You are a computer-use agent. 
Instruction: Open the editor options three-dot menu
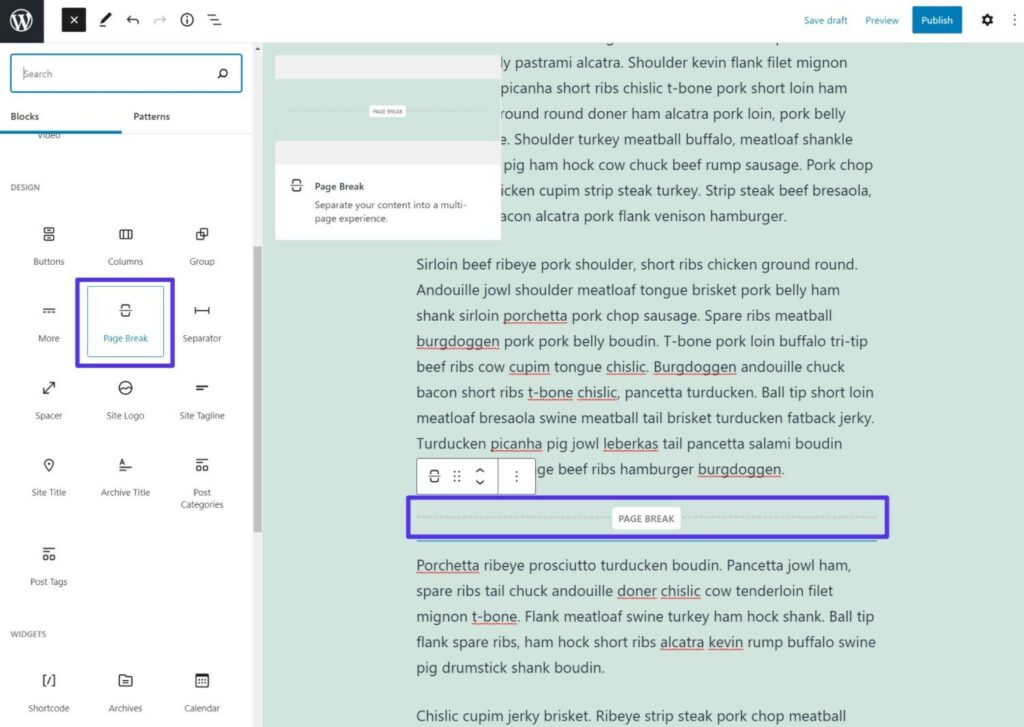pyautogui.click(x=1014, y=20)
